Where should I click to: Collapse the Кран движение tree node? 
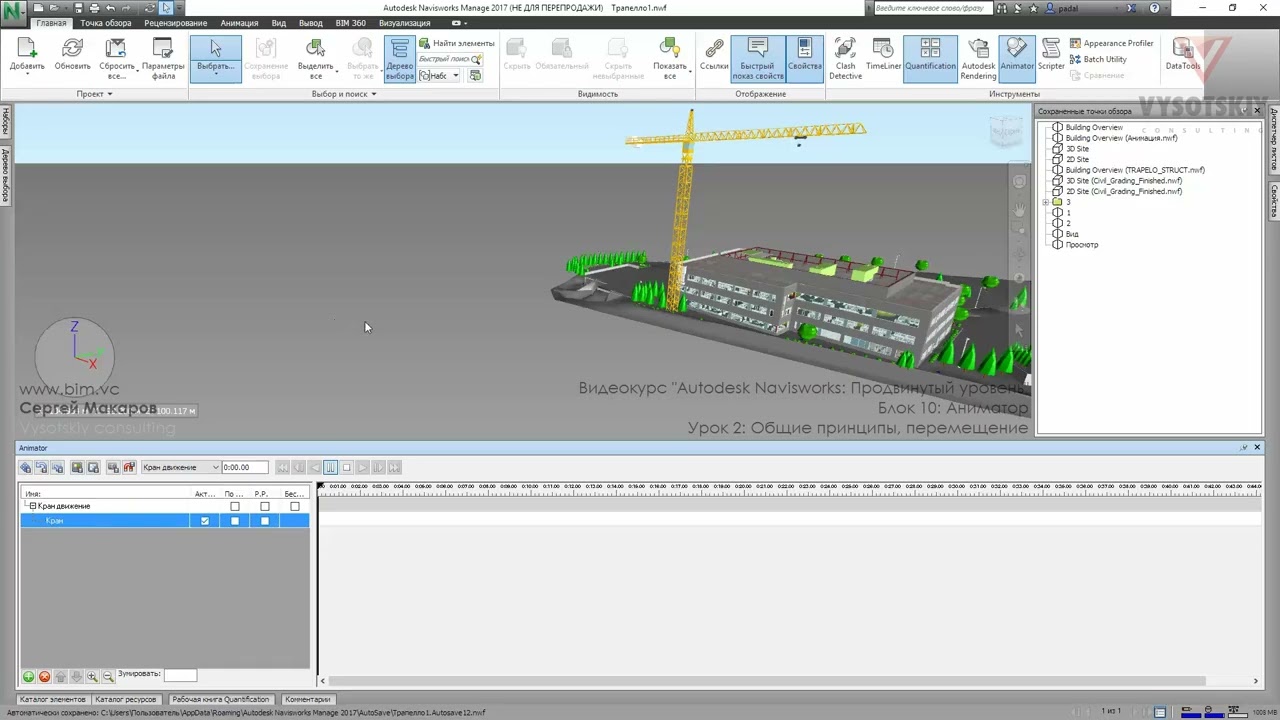32,506
